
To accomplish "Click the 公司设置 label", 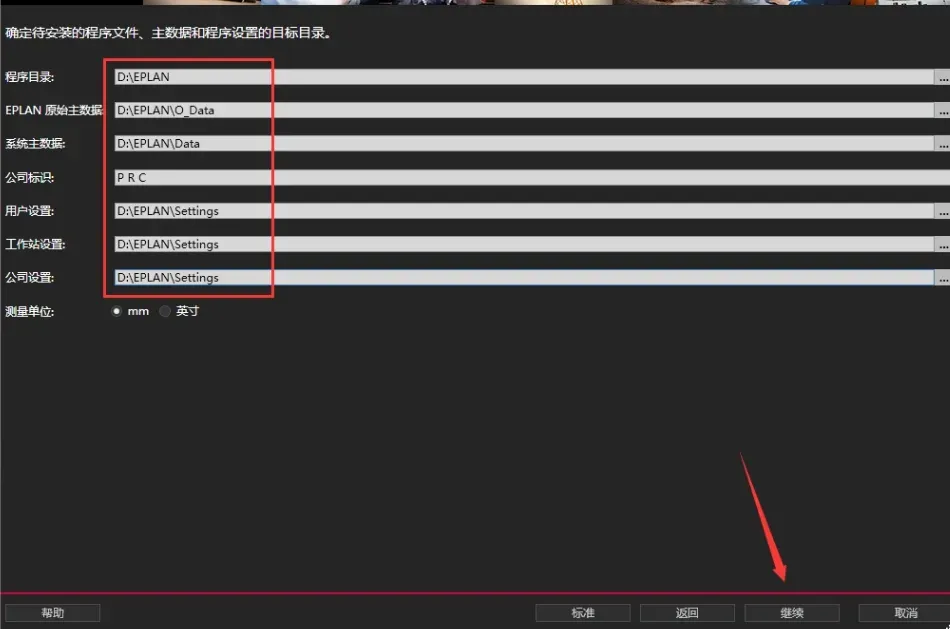I will [30, 278].
